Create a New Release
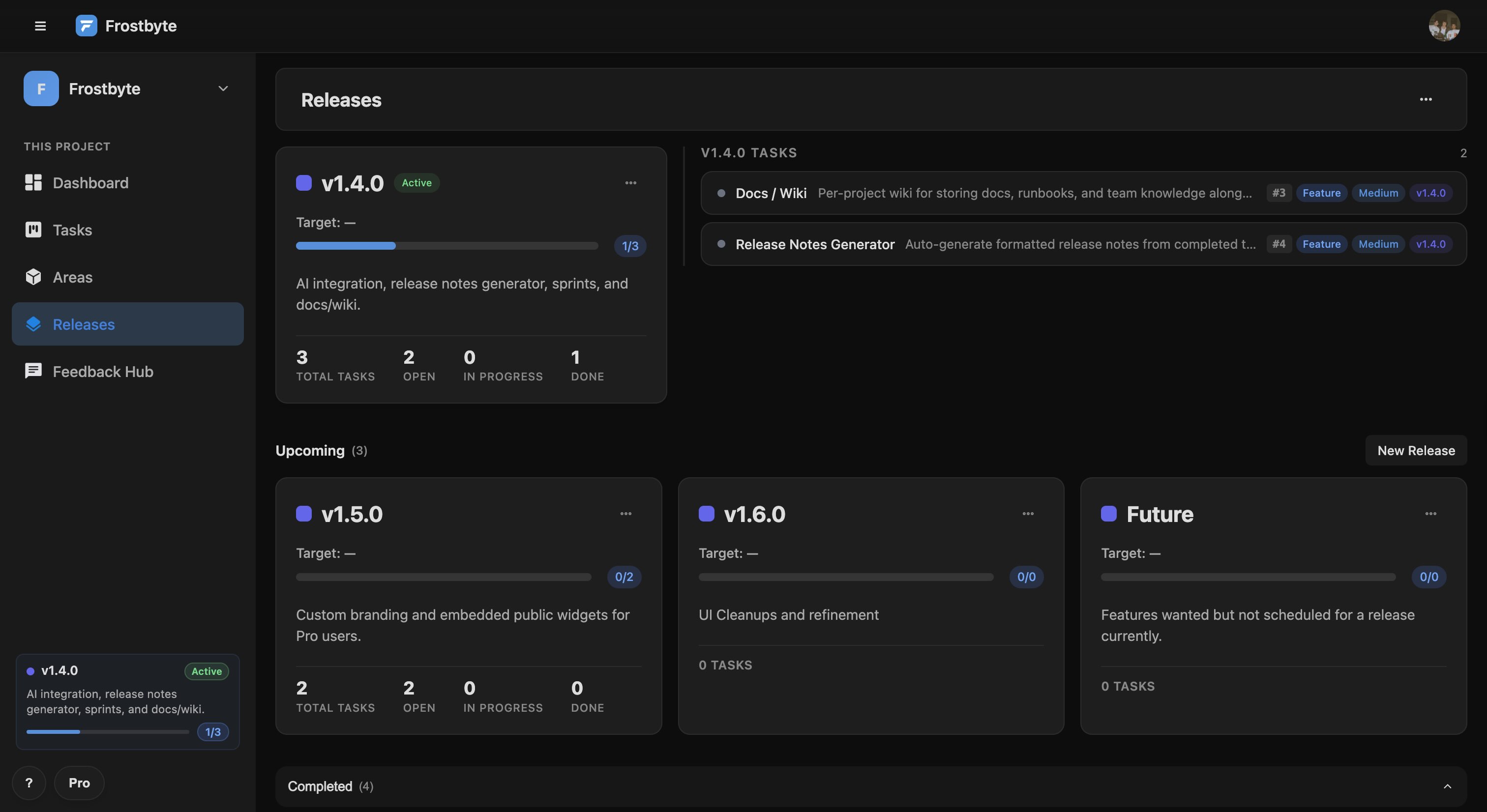 pyautogui.click(x=1416, y=450)
